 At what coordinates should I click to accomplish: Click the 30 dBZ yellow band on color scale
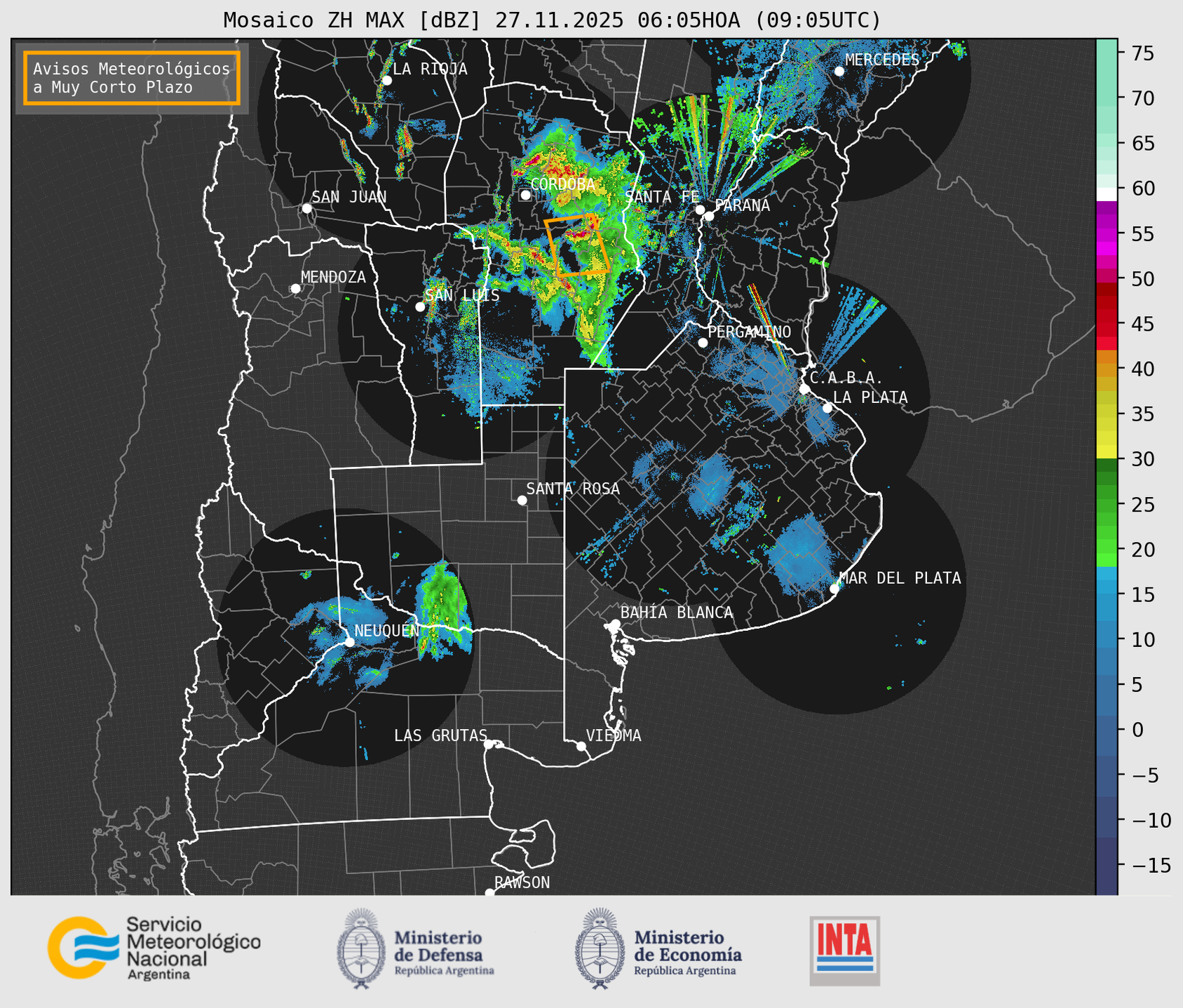coord(1106,454)
